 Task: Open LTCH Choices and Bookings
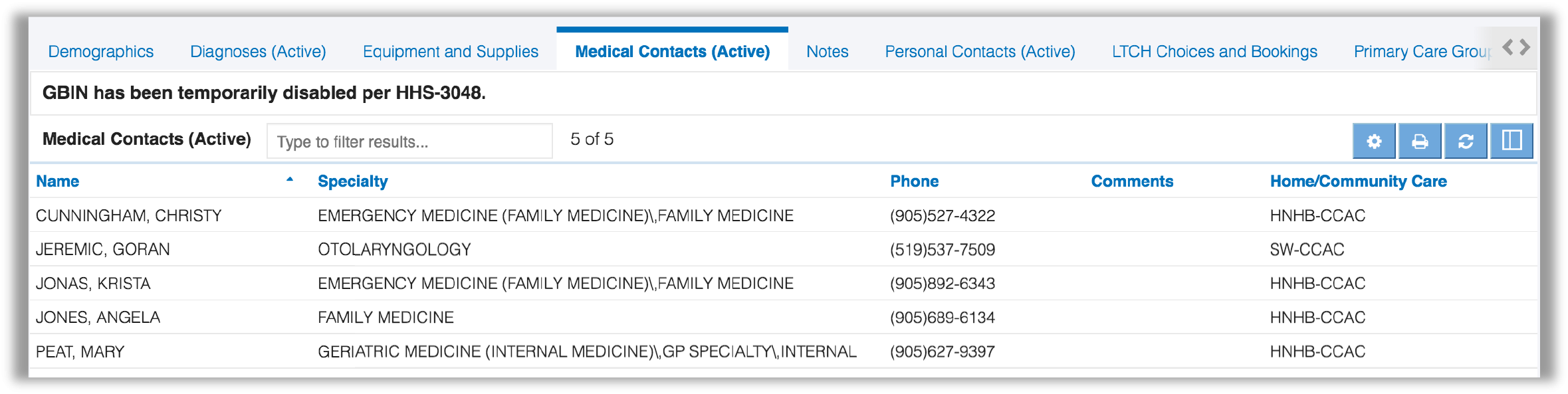(x=1214, y=51)
